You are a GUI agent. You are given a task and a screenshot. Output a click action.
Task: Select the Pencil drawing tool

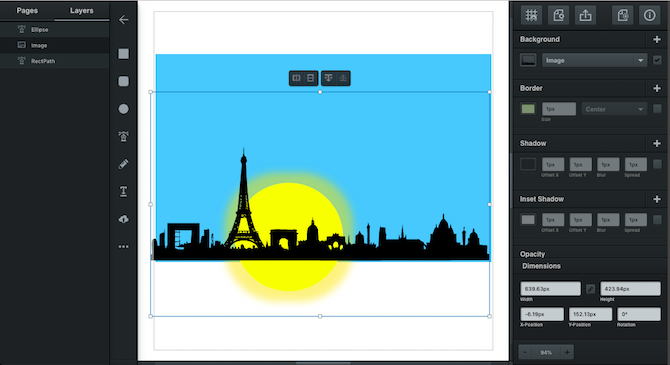coord(123,164)
